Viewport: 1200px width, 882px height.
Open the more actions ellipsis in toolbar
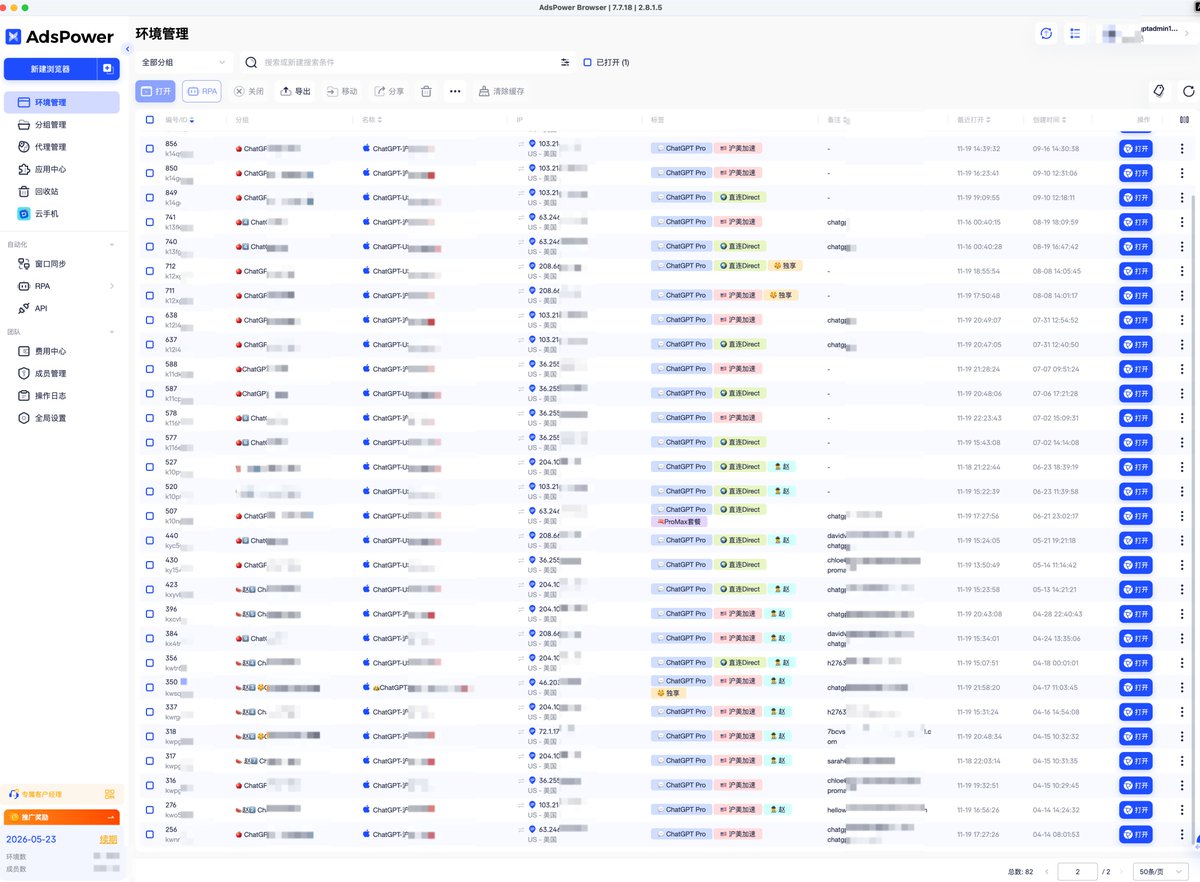[455, 91]
